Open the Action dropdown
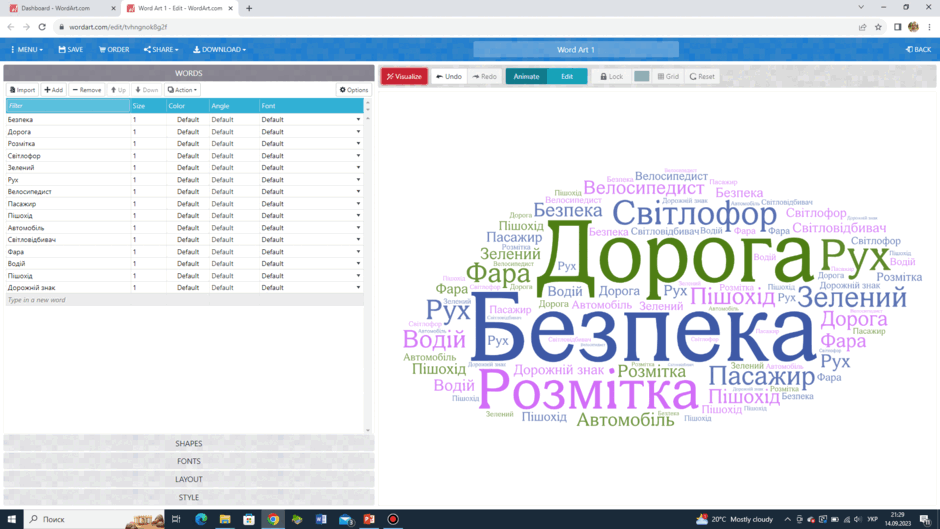Viewport: 940px width, 529px height. point(182,89)
